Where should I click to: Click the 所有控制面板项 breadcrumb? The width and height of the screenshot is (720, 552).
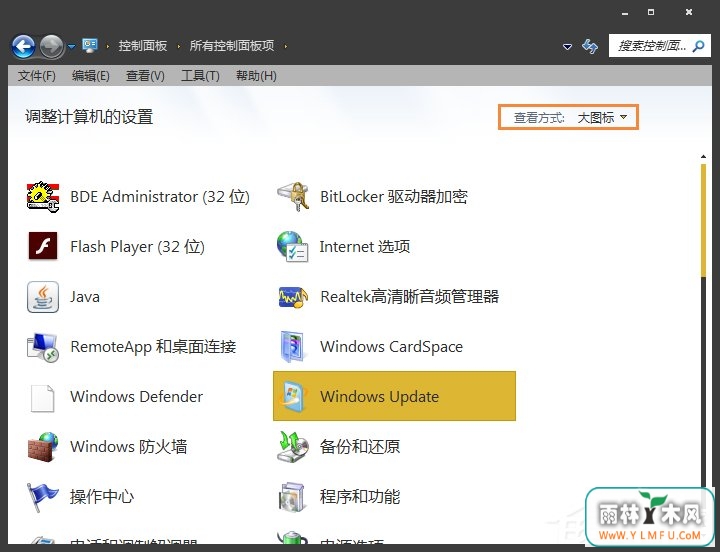pyautogui.click(x=232, y=46)
